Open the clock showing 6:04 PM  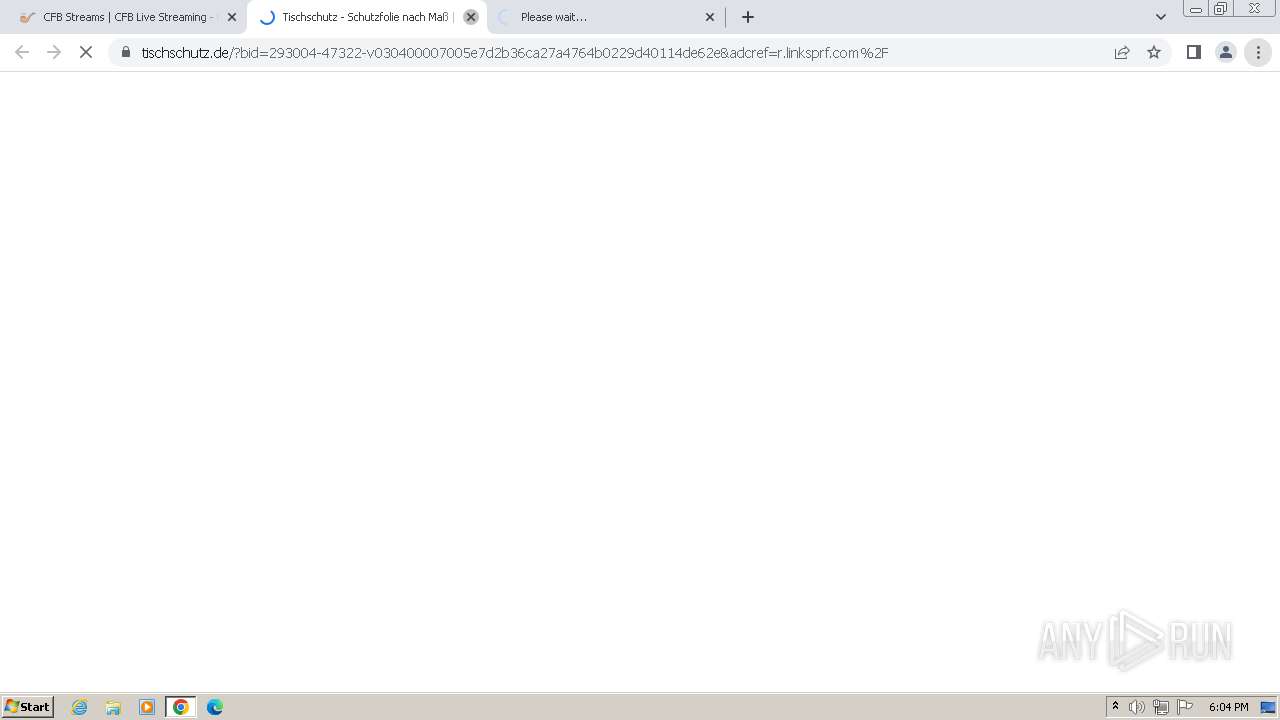1228,707
